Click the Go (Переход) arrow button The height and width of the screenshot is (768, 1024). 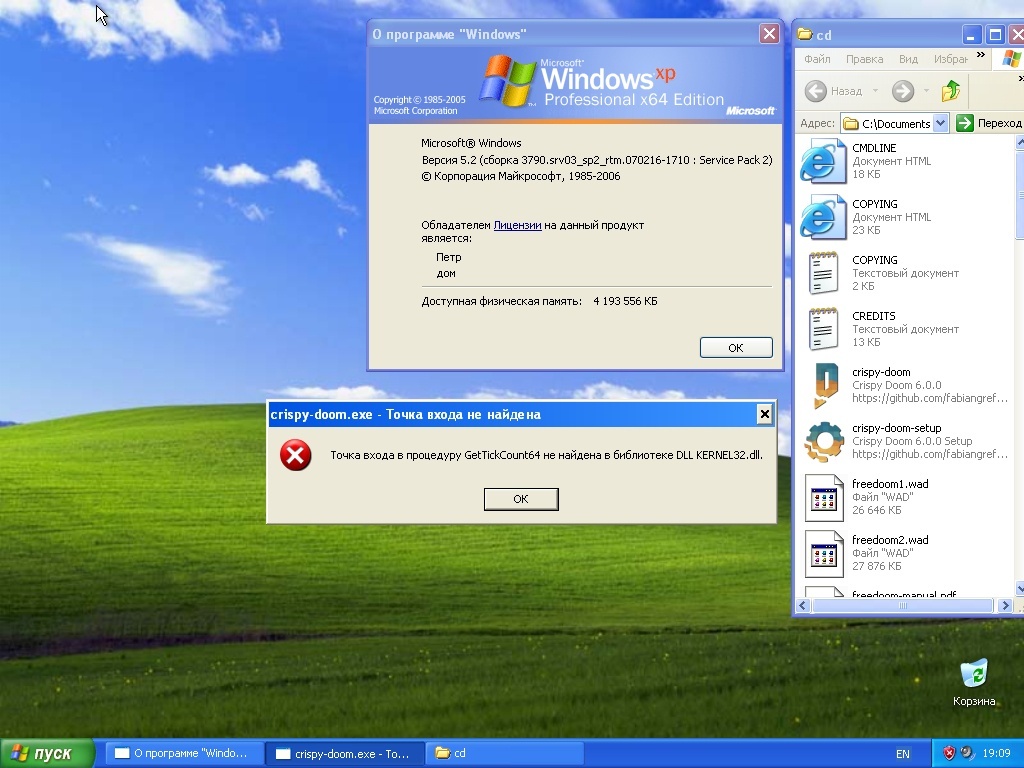coord(965,123)
